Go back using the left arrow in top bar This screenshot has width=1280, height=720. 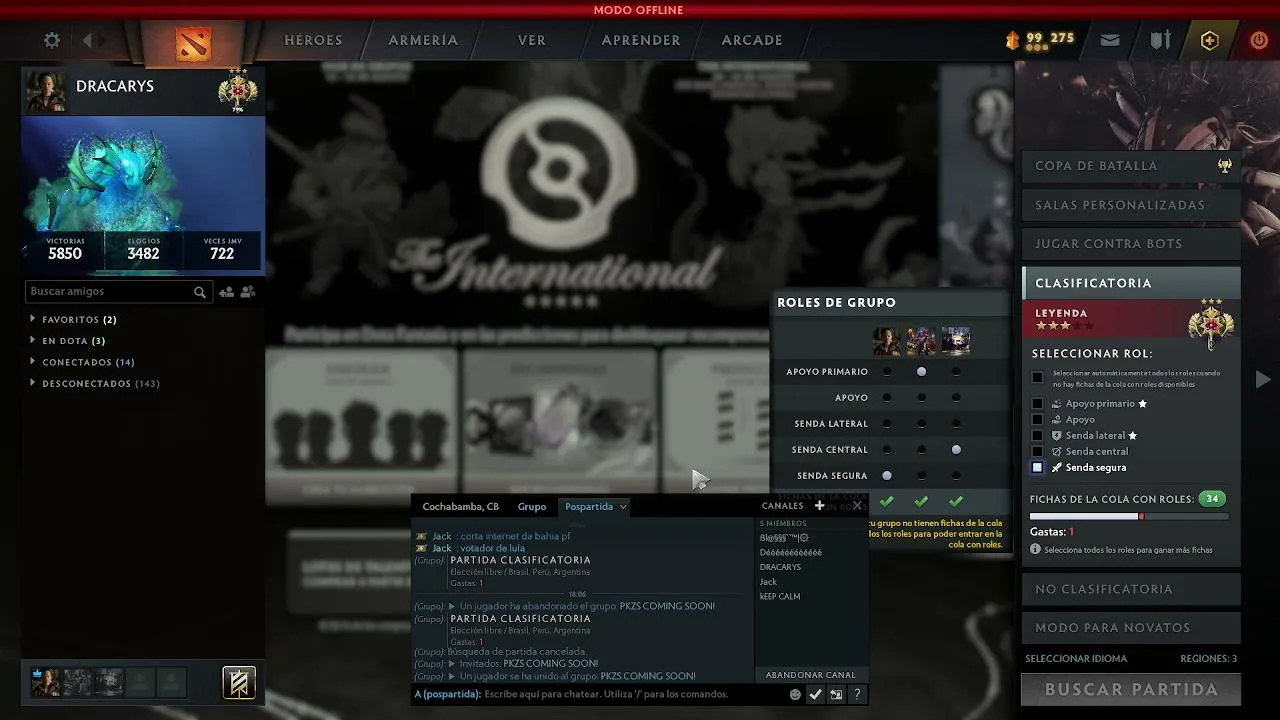(x=88, y=41)
